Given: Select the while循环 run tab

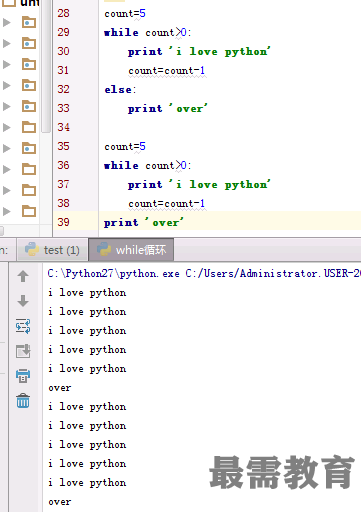Looking at the screenshot, I should click(131, 250).
